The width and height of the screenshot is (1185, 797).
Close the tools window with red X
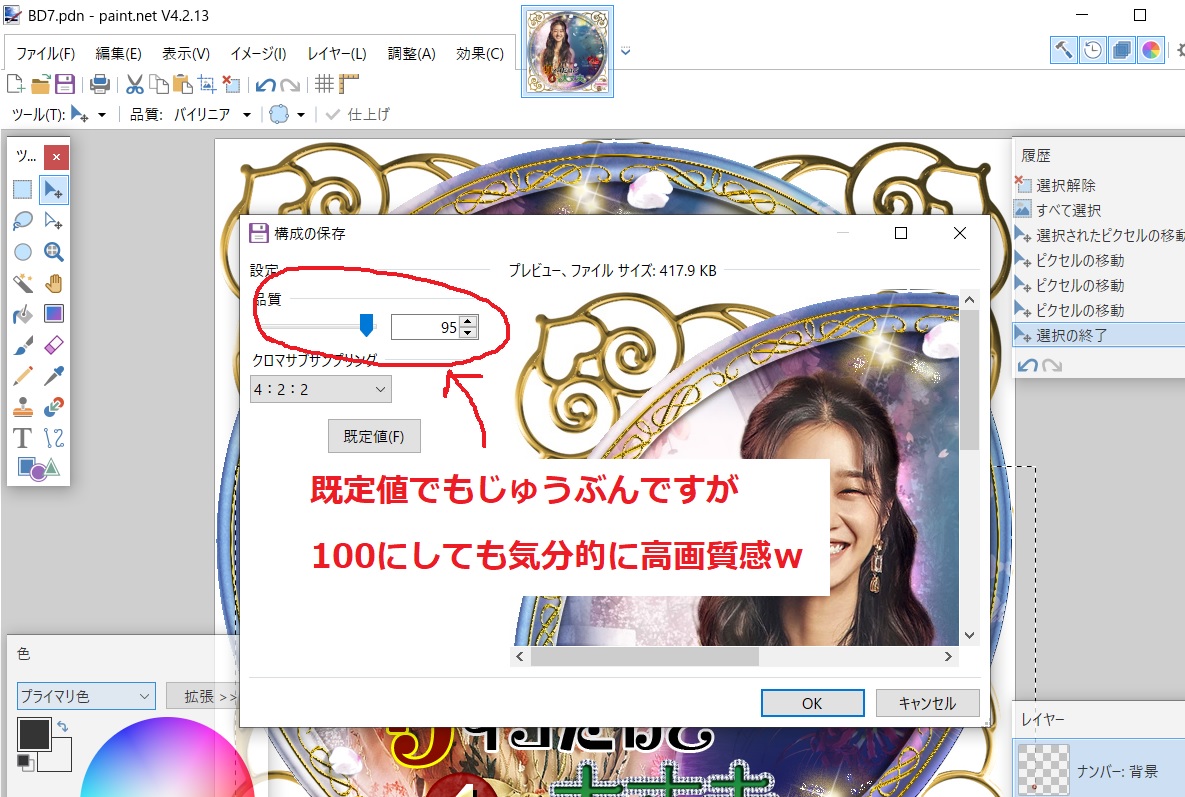56,157
